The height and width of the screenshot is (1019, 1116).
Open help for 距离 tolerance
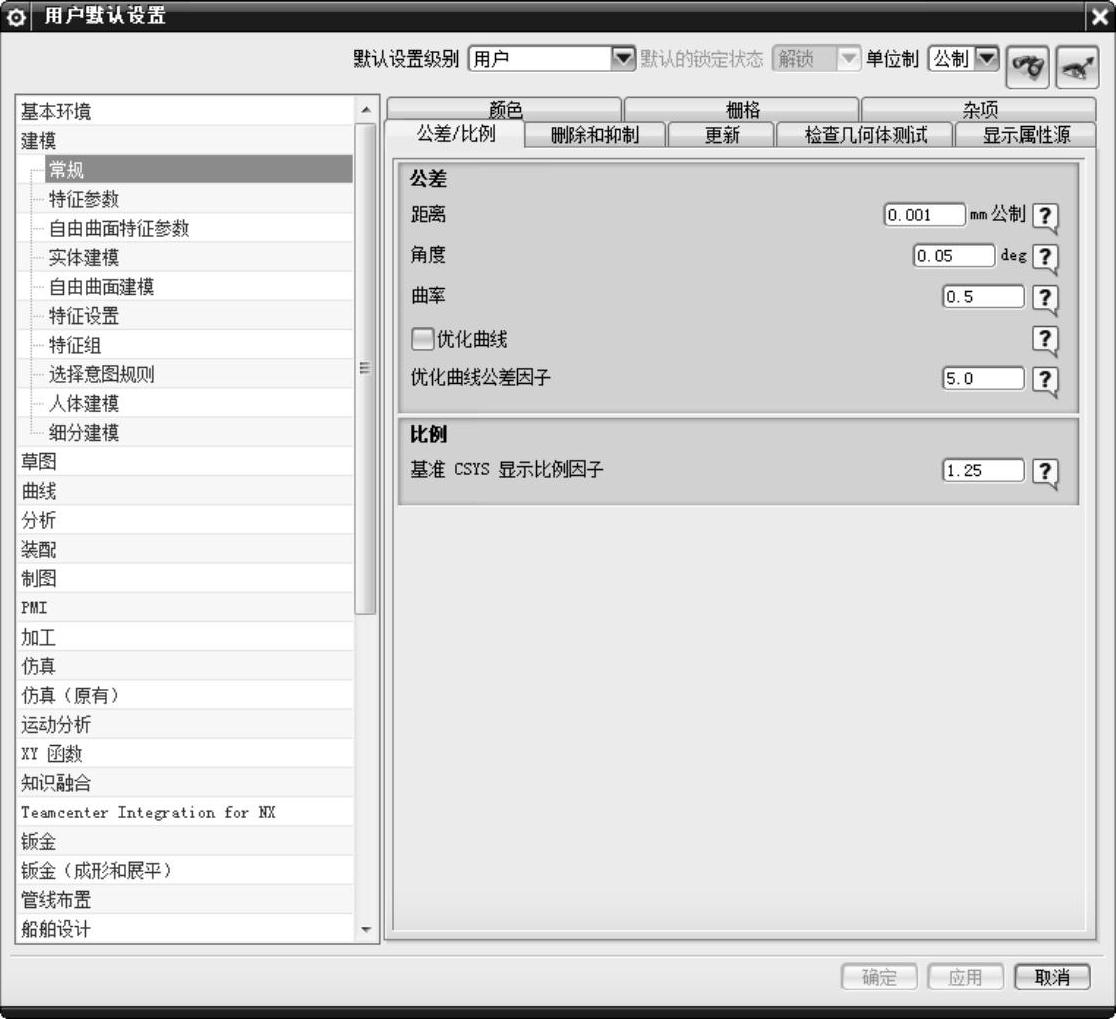pos(1045,216)
